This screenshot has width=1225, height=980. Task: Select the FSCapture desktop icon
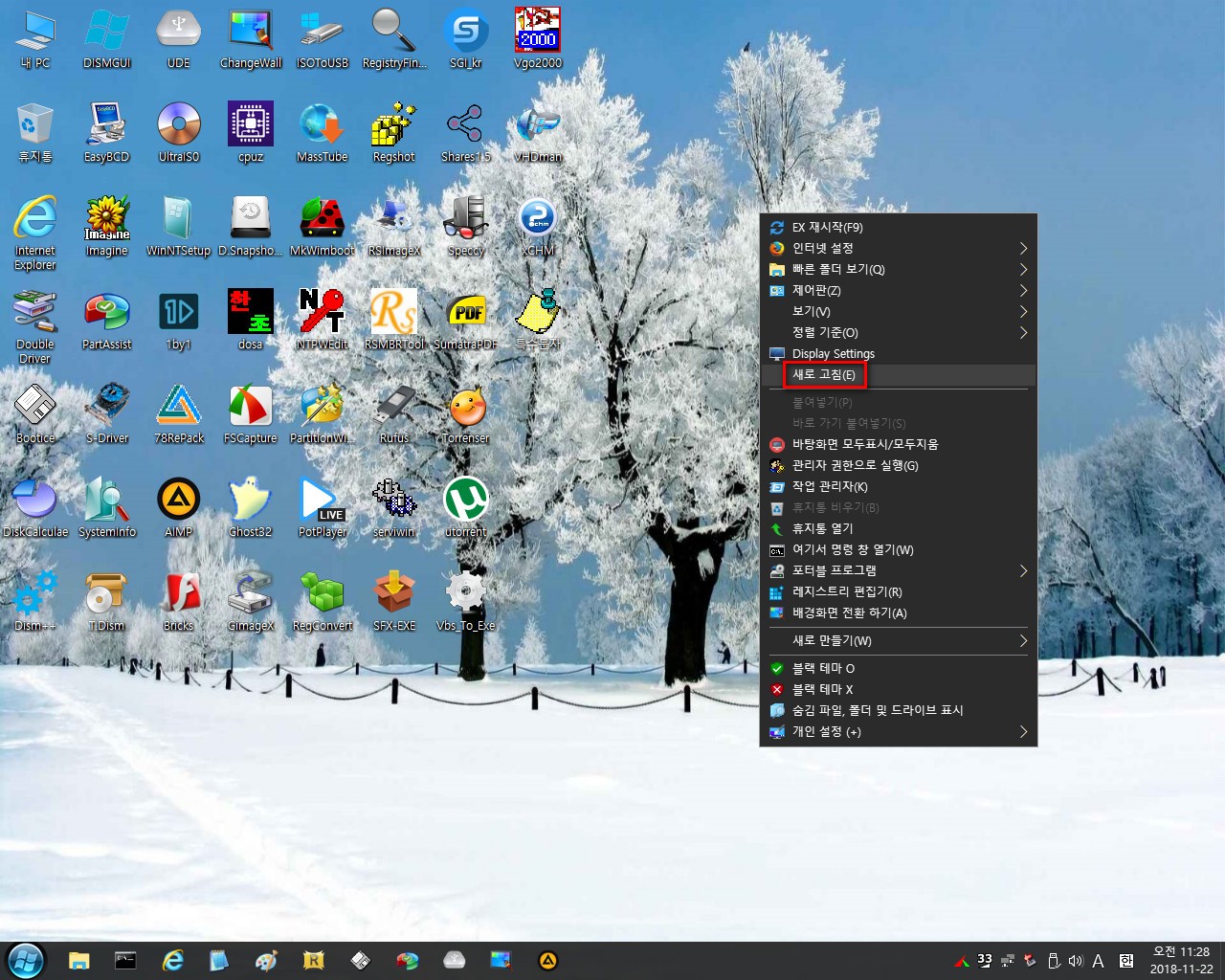tap(251, 413)
